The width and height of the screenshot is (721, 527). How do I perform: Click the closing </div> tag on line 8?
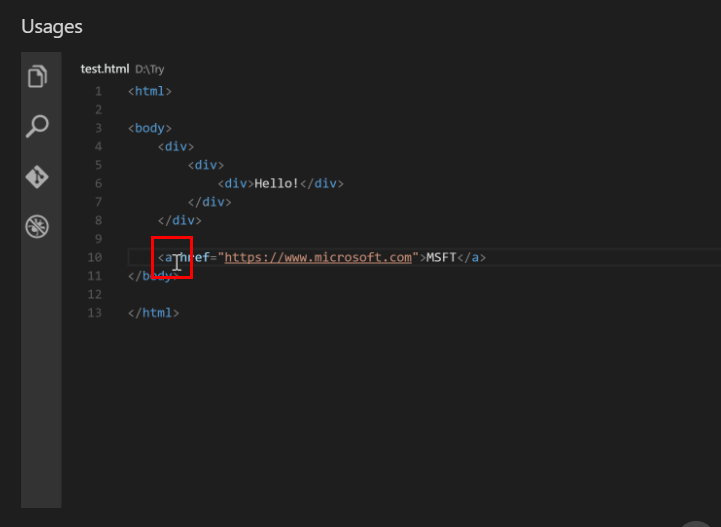[180, 220]
